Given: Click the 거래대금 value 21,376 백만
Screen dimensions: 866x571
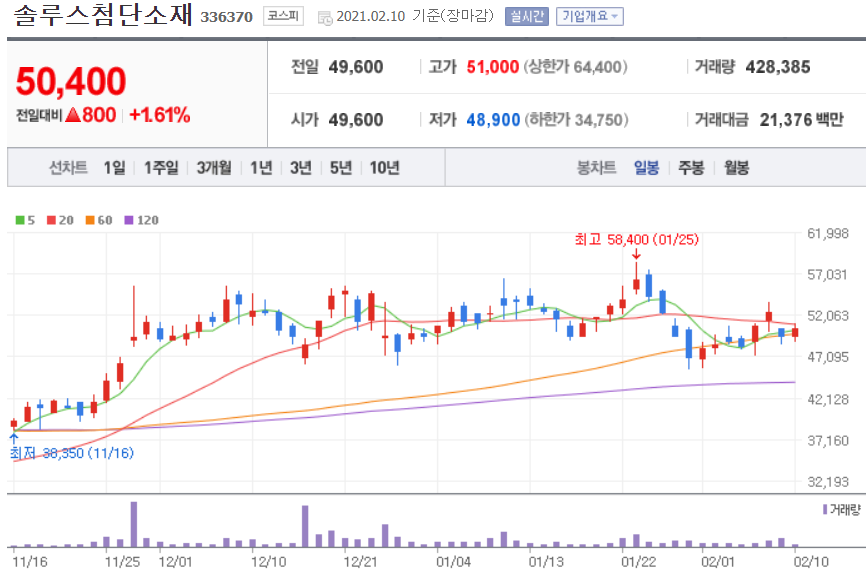Looking at the screenshot, I should pos(801,120).
